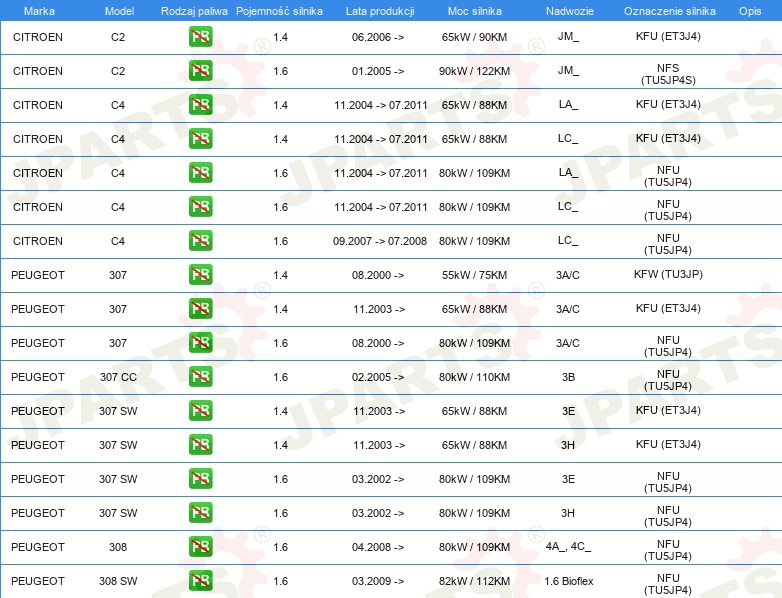
Task: Select the 90kW / 122KM power cell
Action: (x=474, y=71)
